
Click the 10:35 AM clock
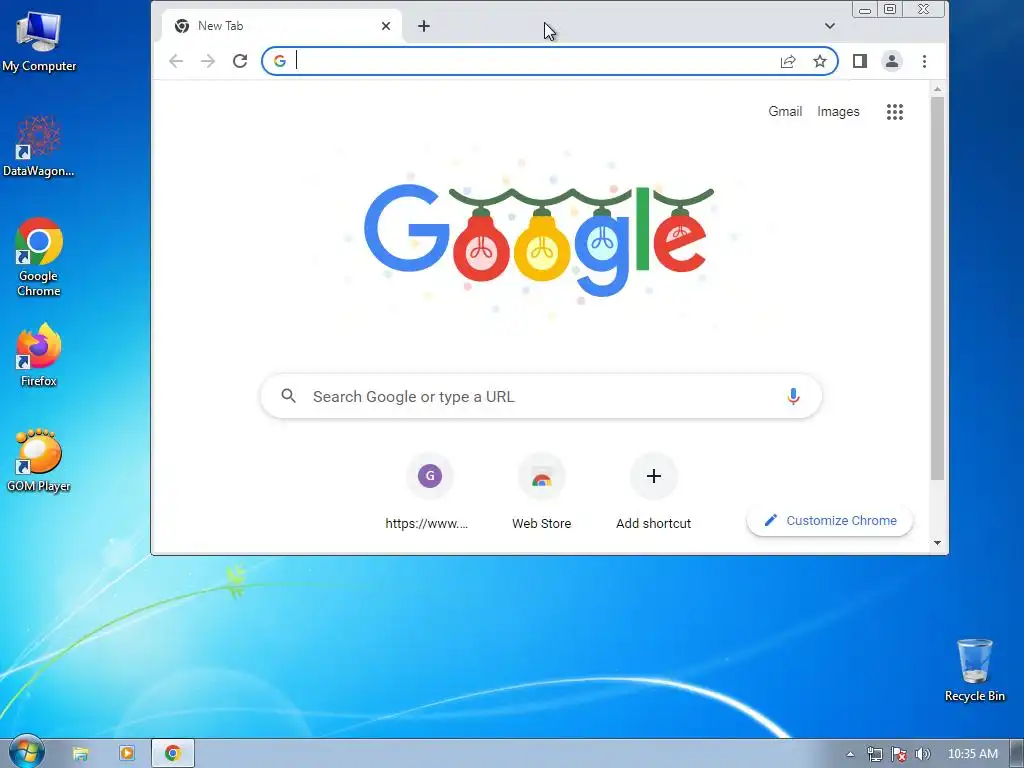(x=972, y=754)
